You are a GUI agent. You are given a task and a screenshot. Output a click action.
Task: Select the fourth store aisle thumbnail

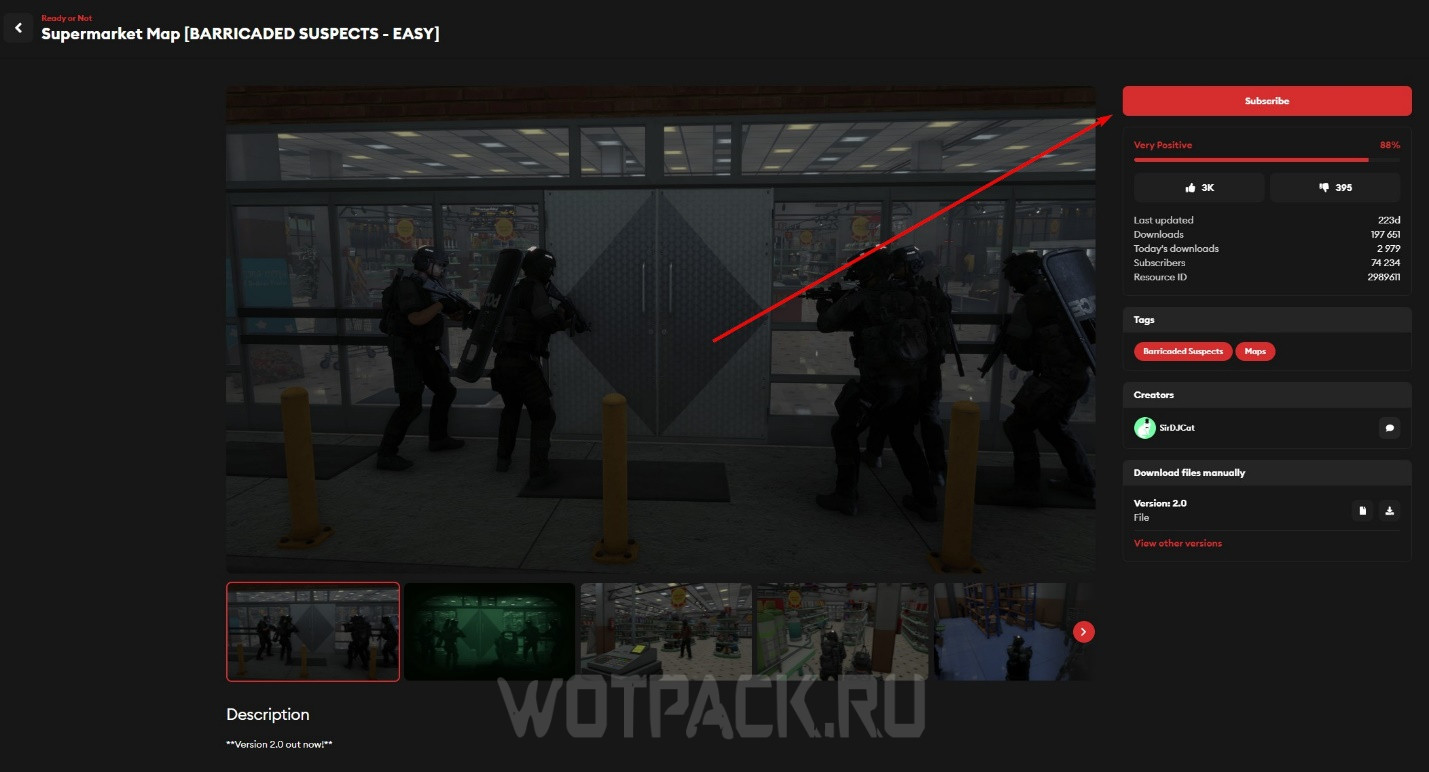click(x=841, y=631)
